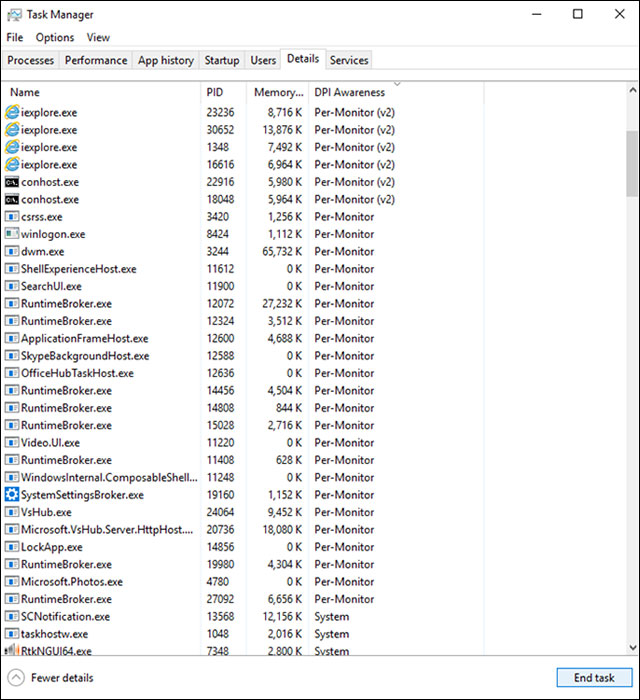Click the winlogon.exe process icon
Viewport: 640px width, 700px height.
[12, 234]
